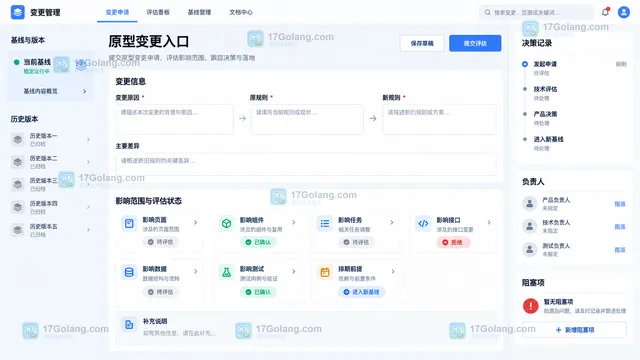The width and height of the screenshot is (640, 360).
Task: Open 影响测试 card chevron
Action: click(293, 271)
